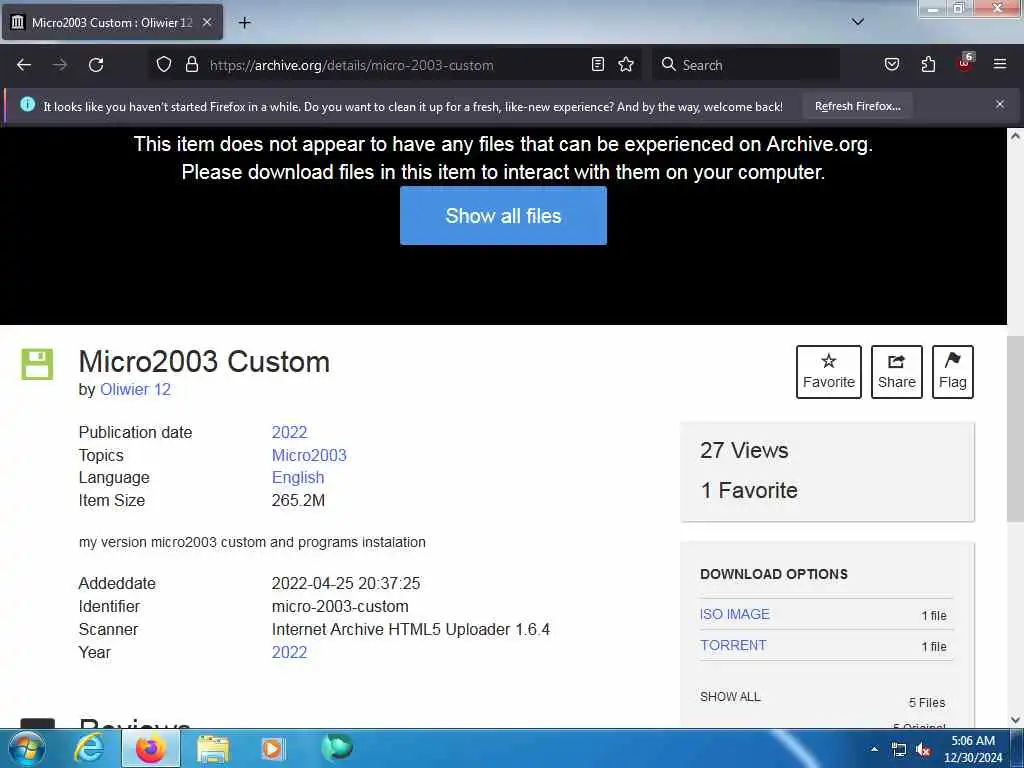
Task: Click the Firefox taskbar icon
Action: click(151, 749)
